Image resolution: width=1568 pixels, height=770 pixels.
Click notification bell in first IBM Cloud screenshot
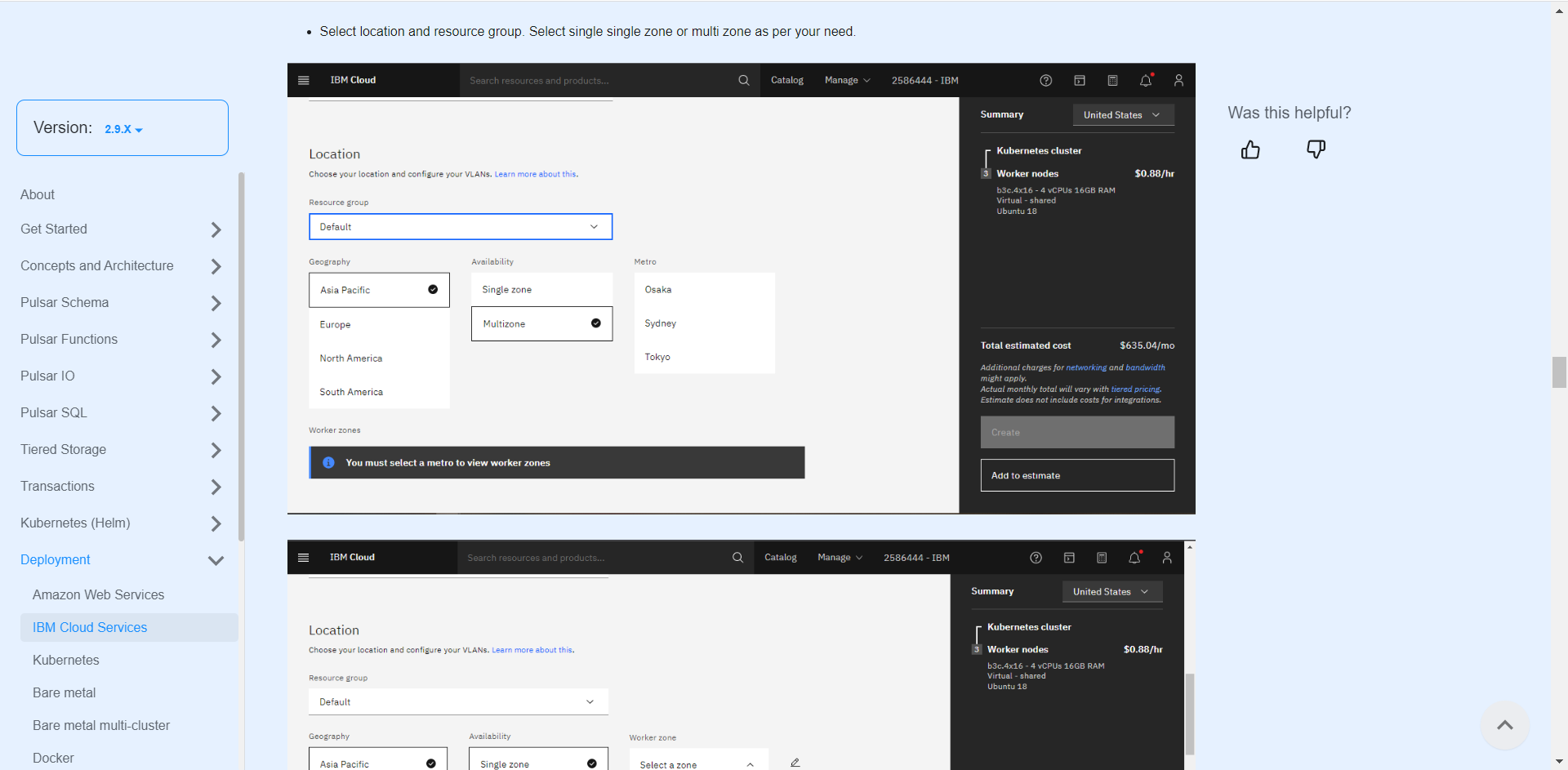(1146, 80)
